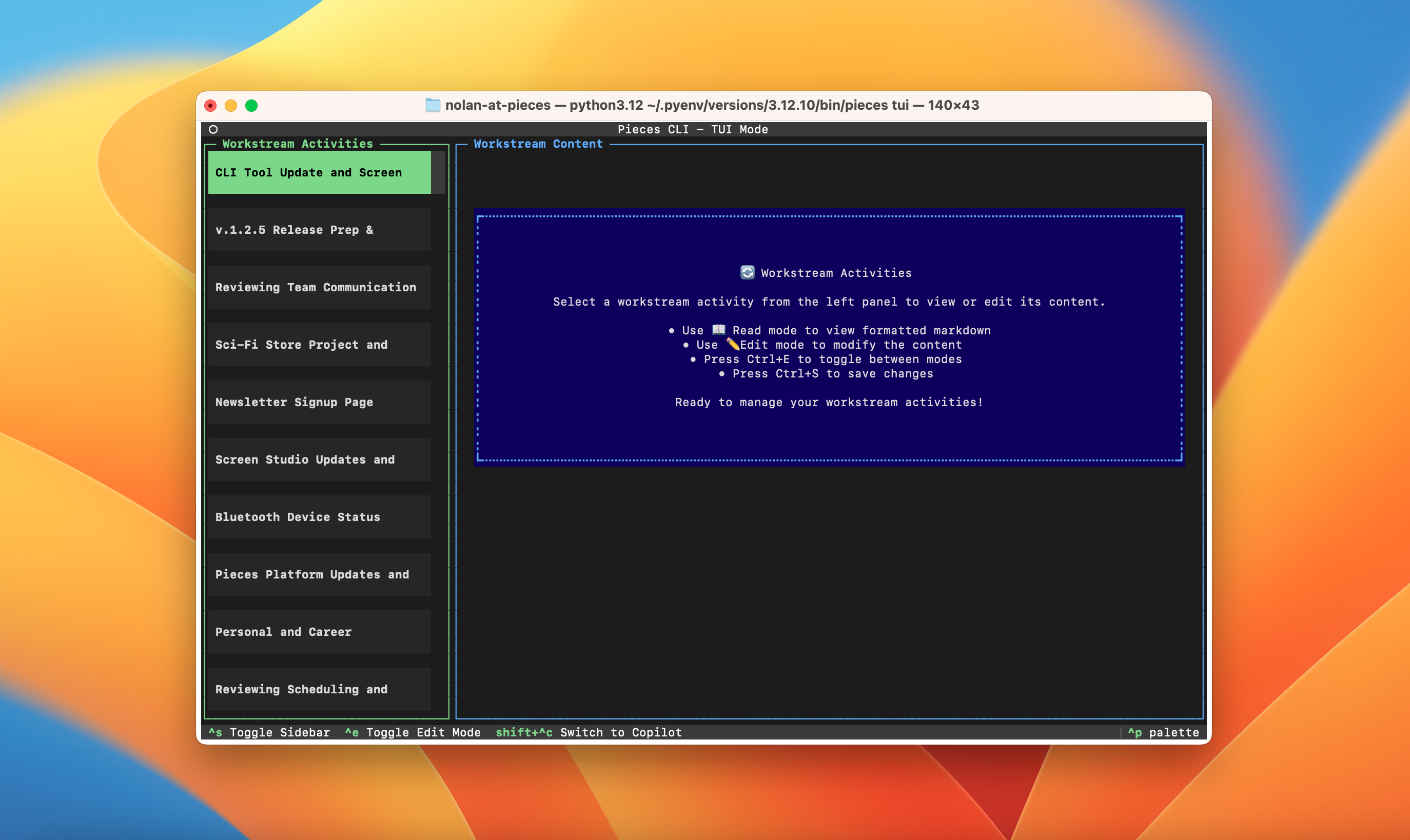This screenshot has width=1410, height=840.
Task: Click the circle command icon in header
Action: click(x=213, y=130)
